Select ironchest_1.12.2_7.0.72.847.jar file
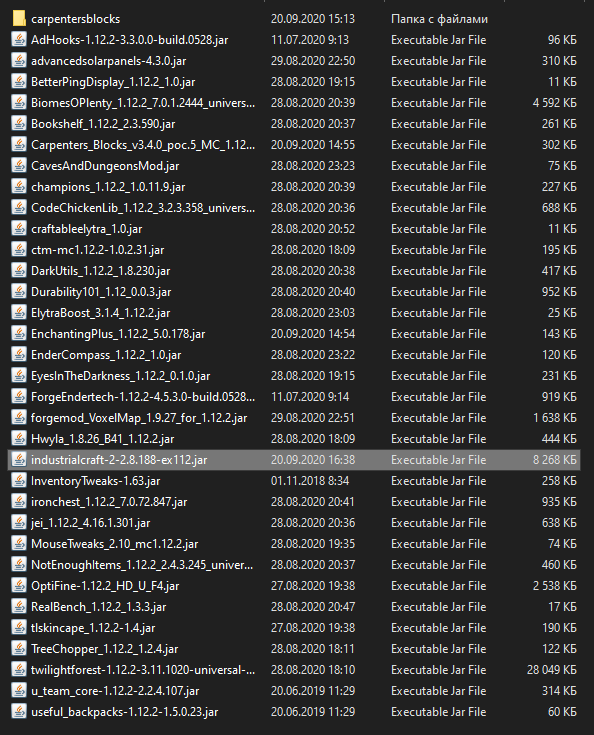The height and width of the screenshot is (735, 594). tap(109, 502)
